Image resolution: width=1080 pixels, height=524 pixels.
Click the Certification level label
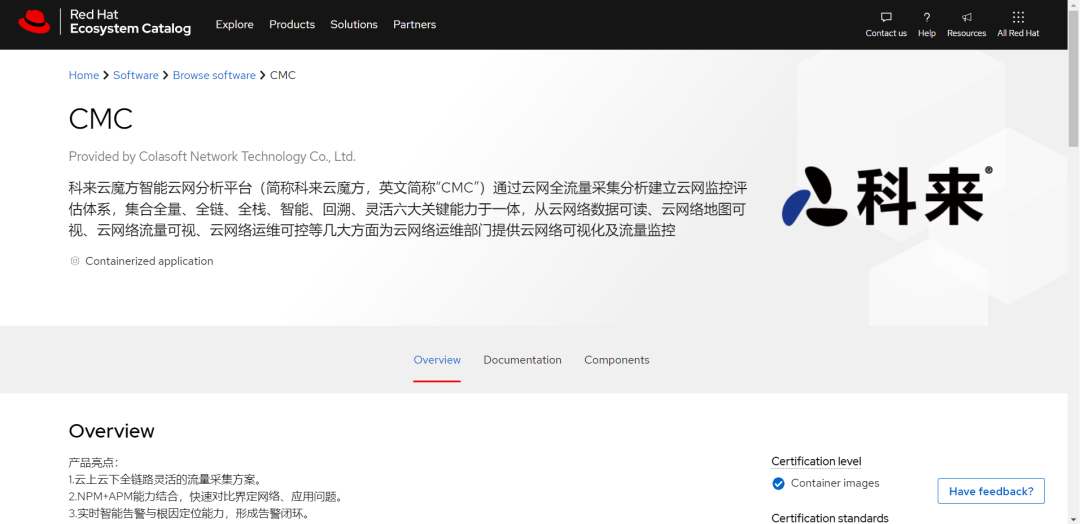pos(816,461)
